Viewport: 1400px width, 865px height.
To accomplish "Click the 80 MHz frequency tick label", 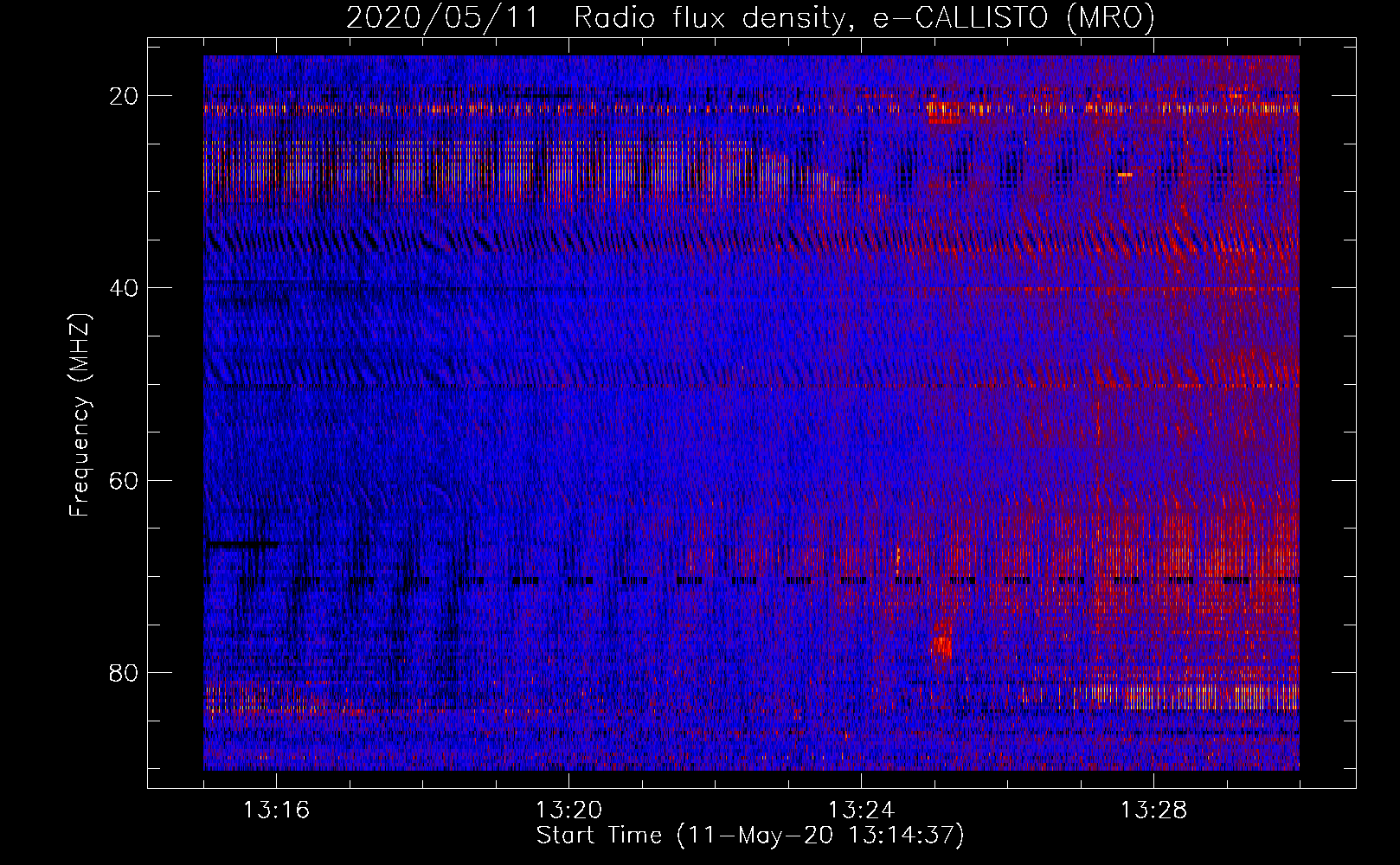I will point(125,672).
